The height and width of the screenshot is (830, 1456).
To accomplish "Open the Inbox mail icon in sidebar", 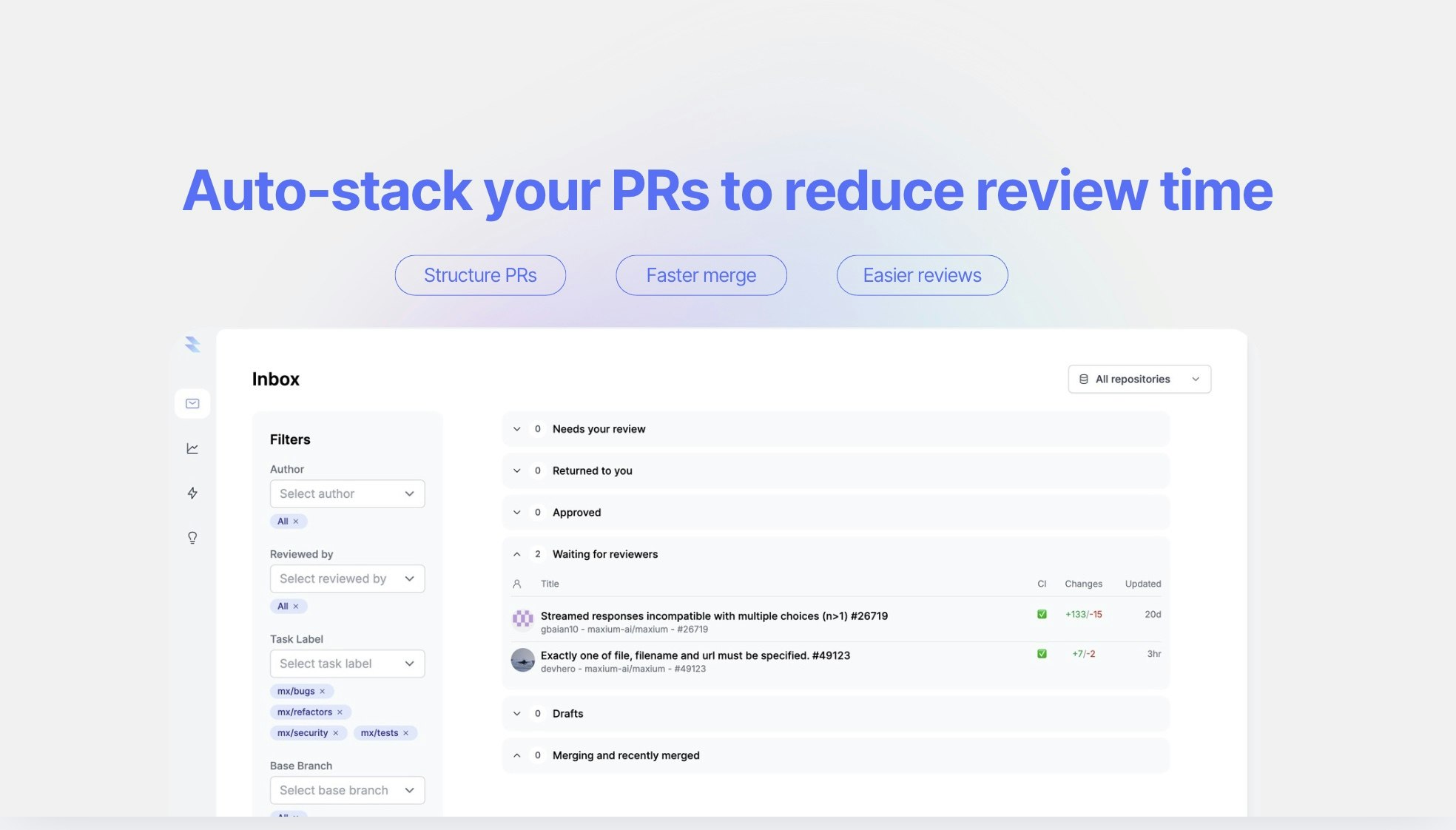I will point(192,404).
